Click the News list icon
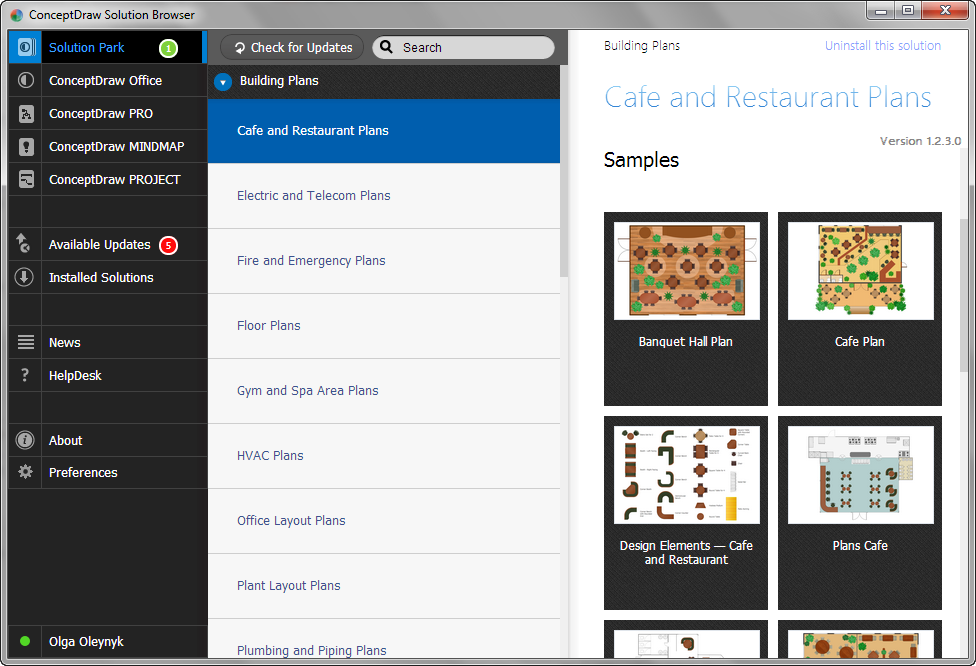This screenshot has width=976, height=666. click(26, 342)
